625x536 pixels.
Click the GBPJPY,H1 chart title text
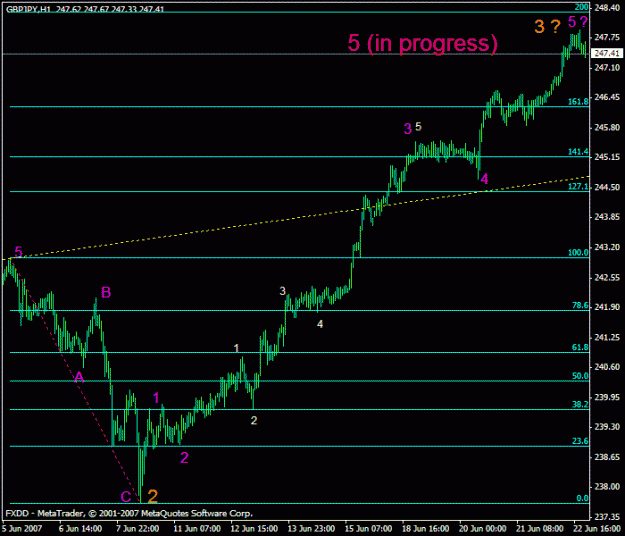coord(28,9)
